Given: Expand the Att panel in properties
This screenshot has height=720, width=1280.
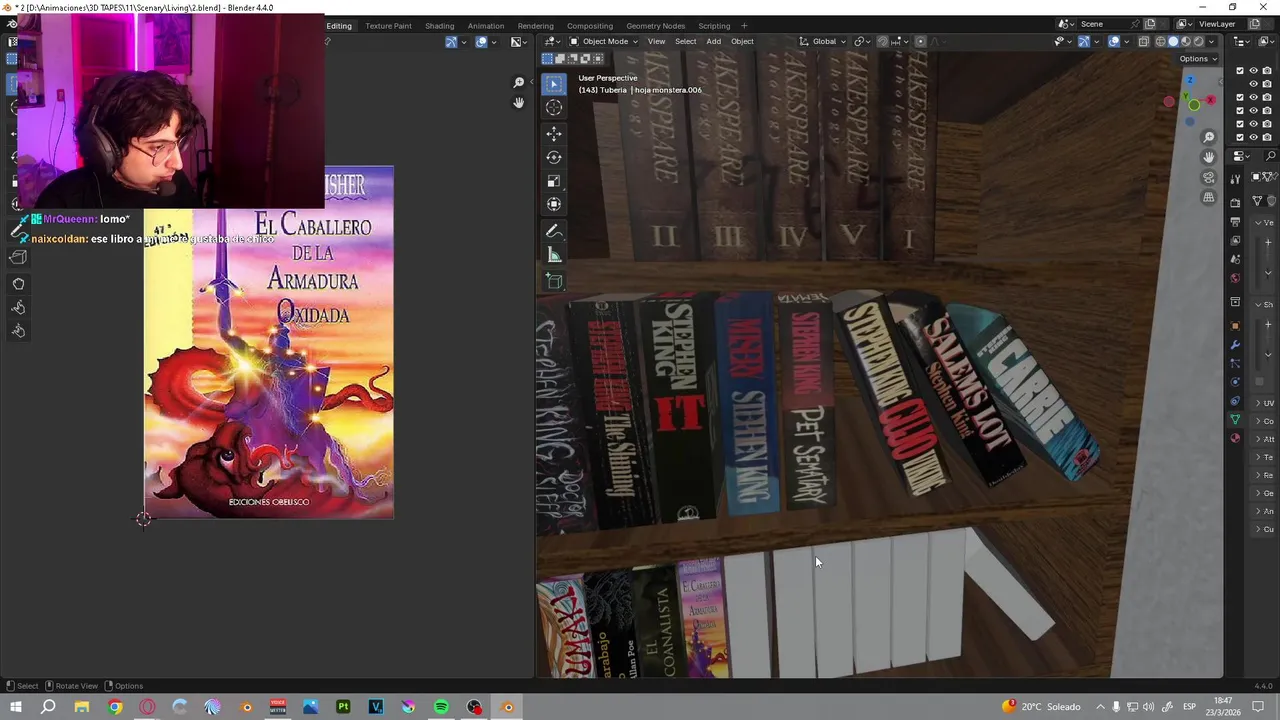Looking at the screenshot, I should tap(1264, 439).
